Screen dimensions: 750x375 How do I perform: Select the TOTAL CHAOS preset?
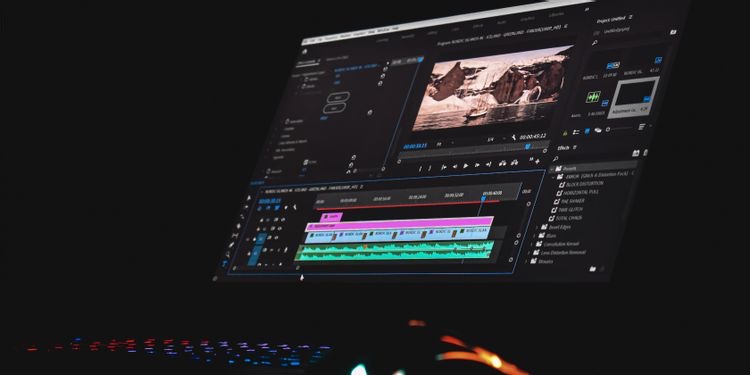coord(565,218)
